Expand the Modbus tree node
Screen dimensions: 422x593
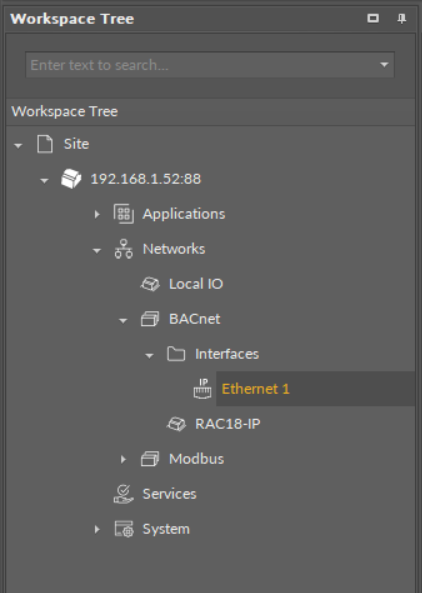click(x=123, y=459)
